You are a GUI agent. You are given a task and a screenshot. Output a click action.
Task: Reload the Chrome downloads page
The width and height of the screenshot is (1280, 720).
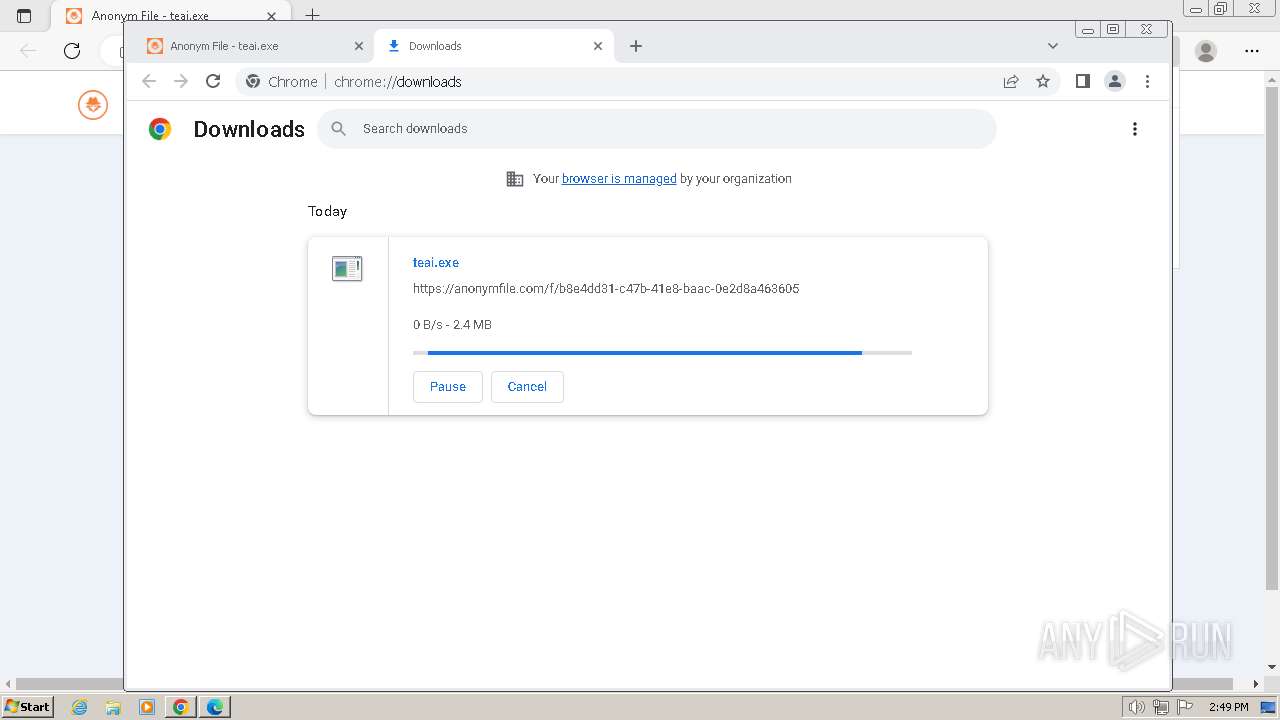tap(213, 82)
